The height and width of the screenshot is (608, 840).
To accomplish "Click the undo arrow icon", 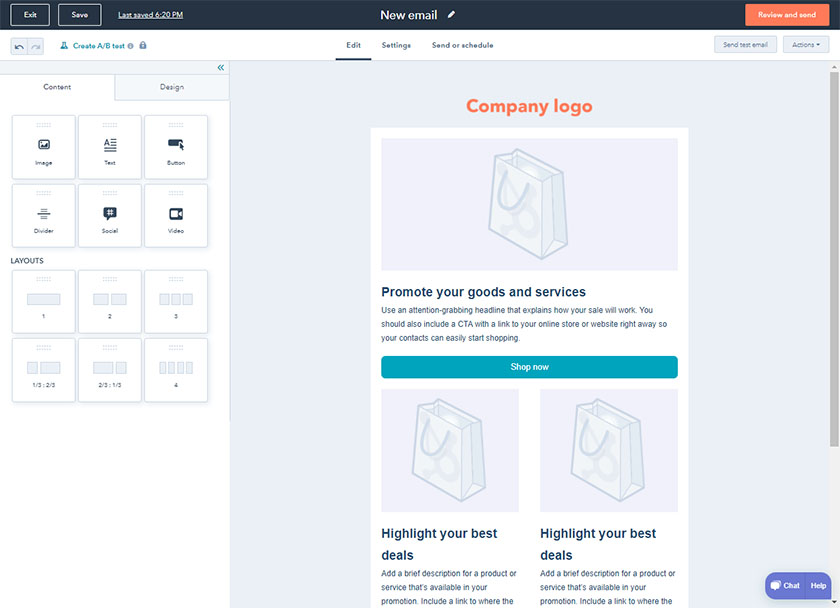I will coord(19,46).
